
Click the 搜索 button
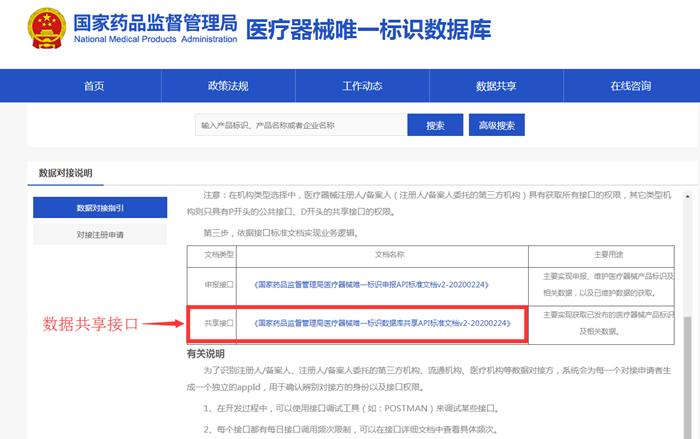[435, 125]
